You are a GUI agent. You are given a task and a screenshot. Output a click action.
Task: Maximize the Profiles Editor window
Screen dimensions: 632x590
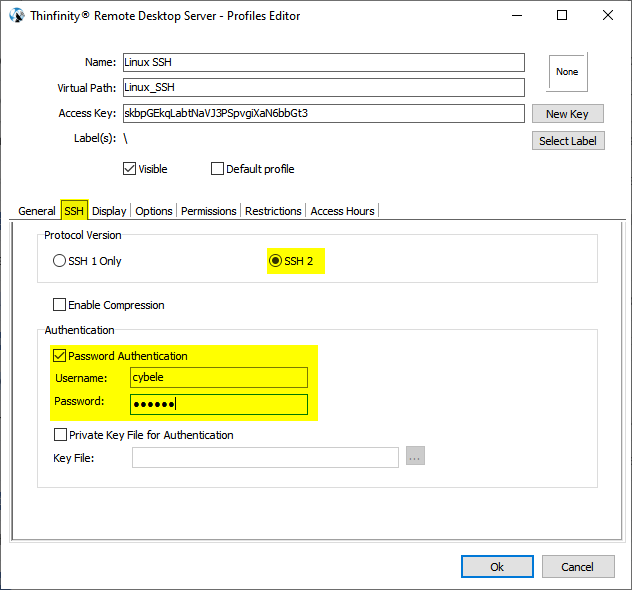562,15
